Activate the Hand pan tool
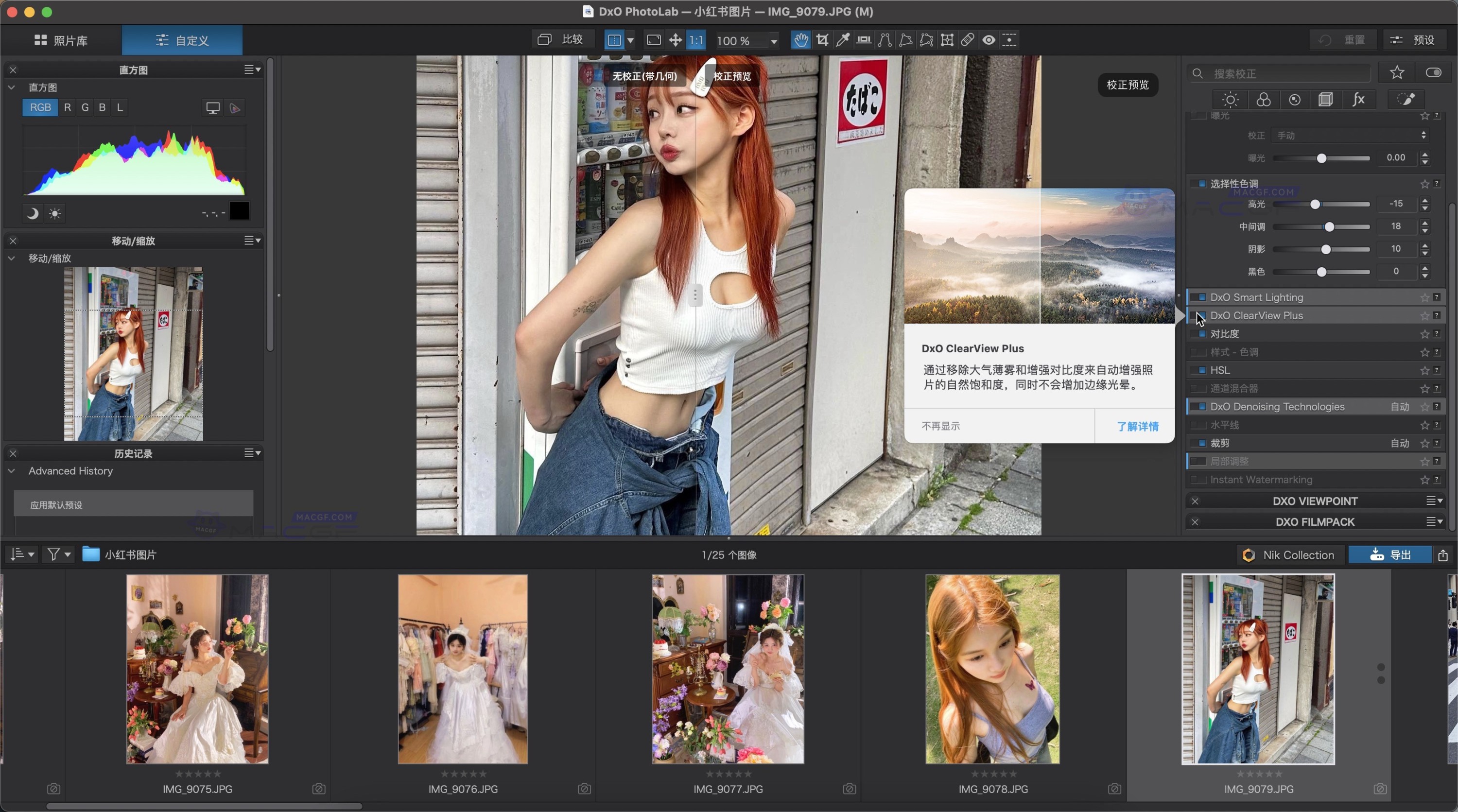 pyautogui.click(x=801, y=40)
